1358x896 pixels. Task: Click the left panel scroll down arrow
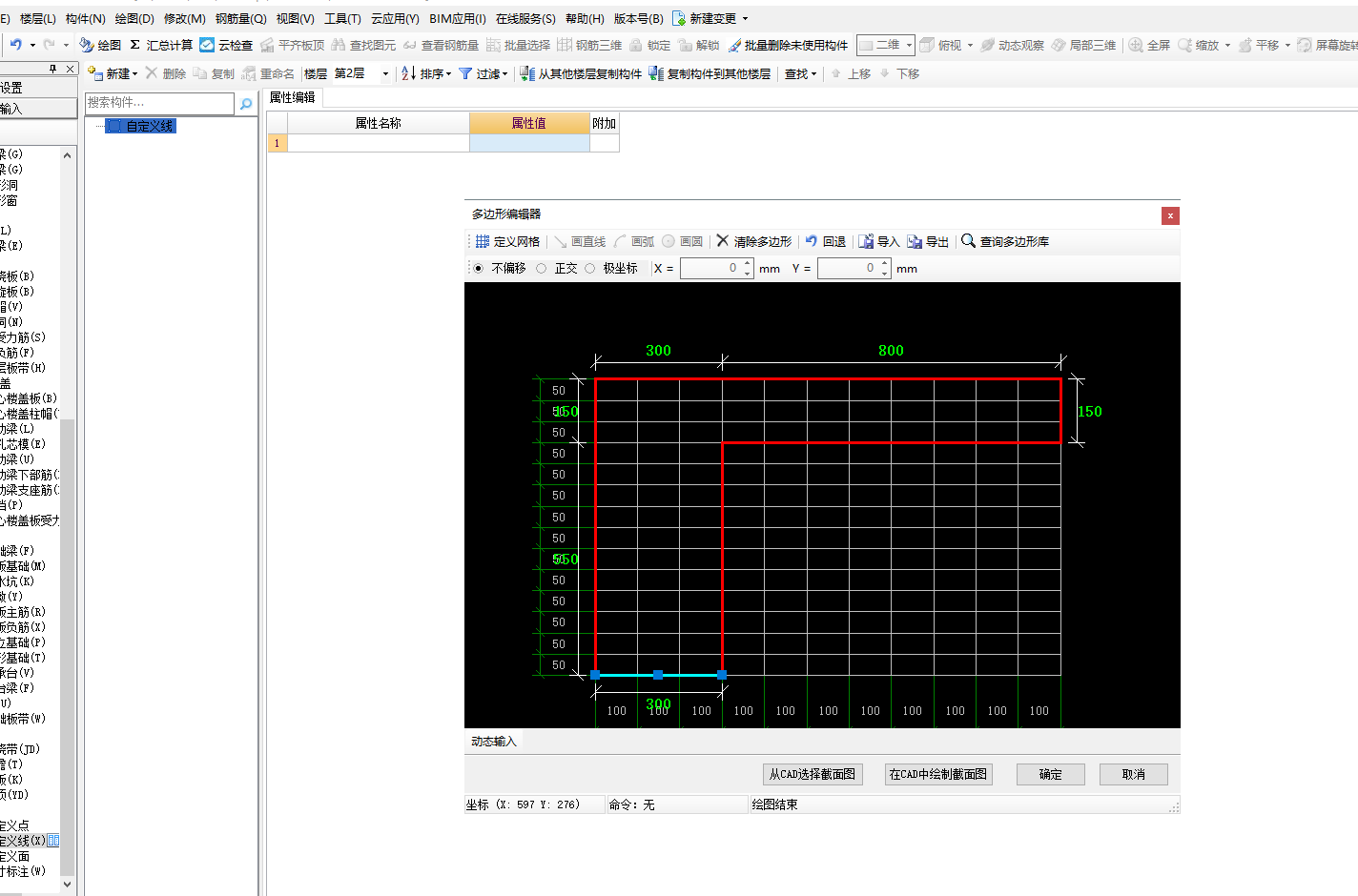[67, 884]
